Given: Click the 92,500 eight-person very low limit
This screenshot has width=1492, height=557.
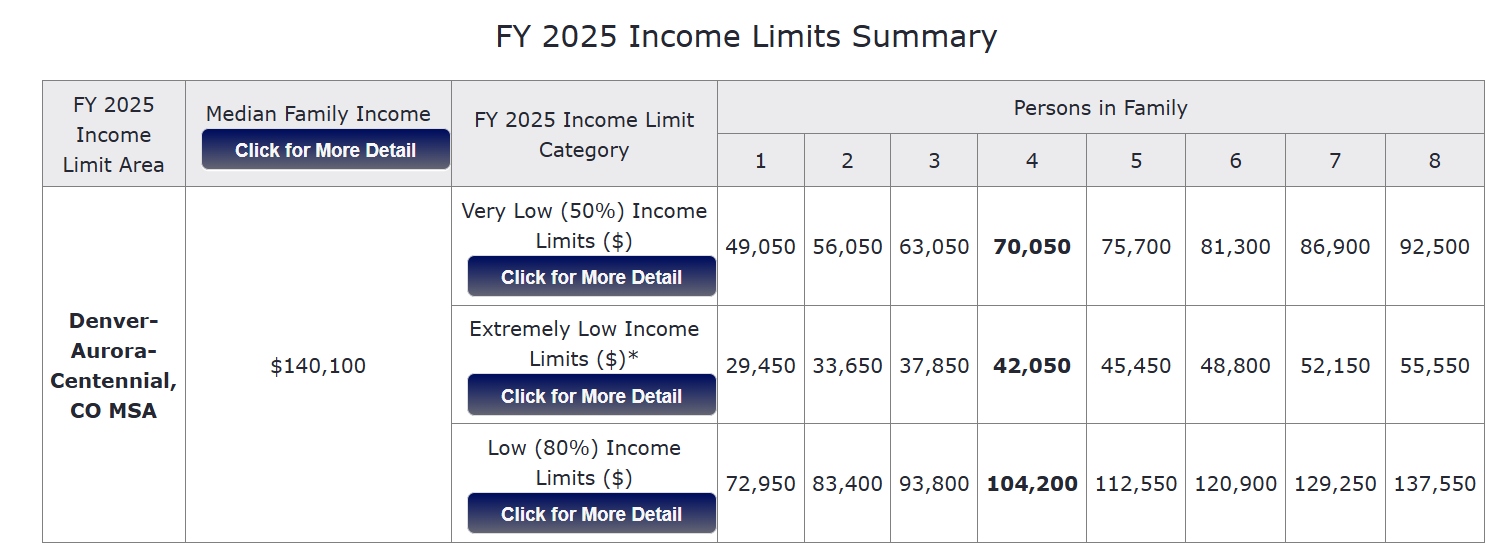Looking at the screenshot, I should coord(1434,247).
